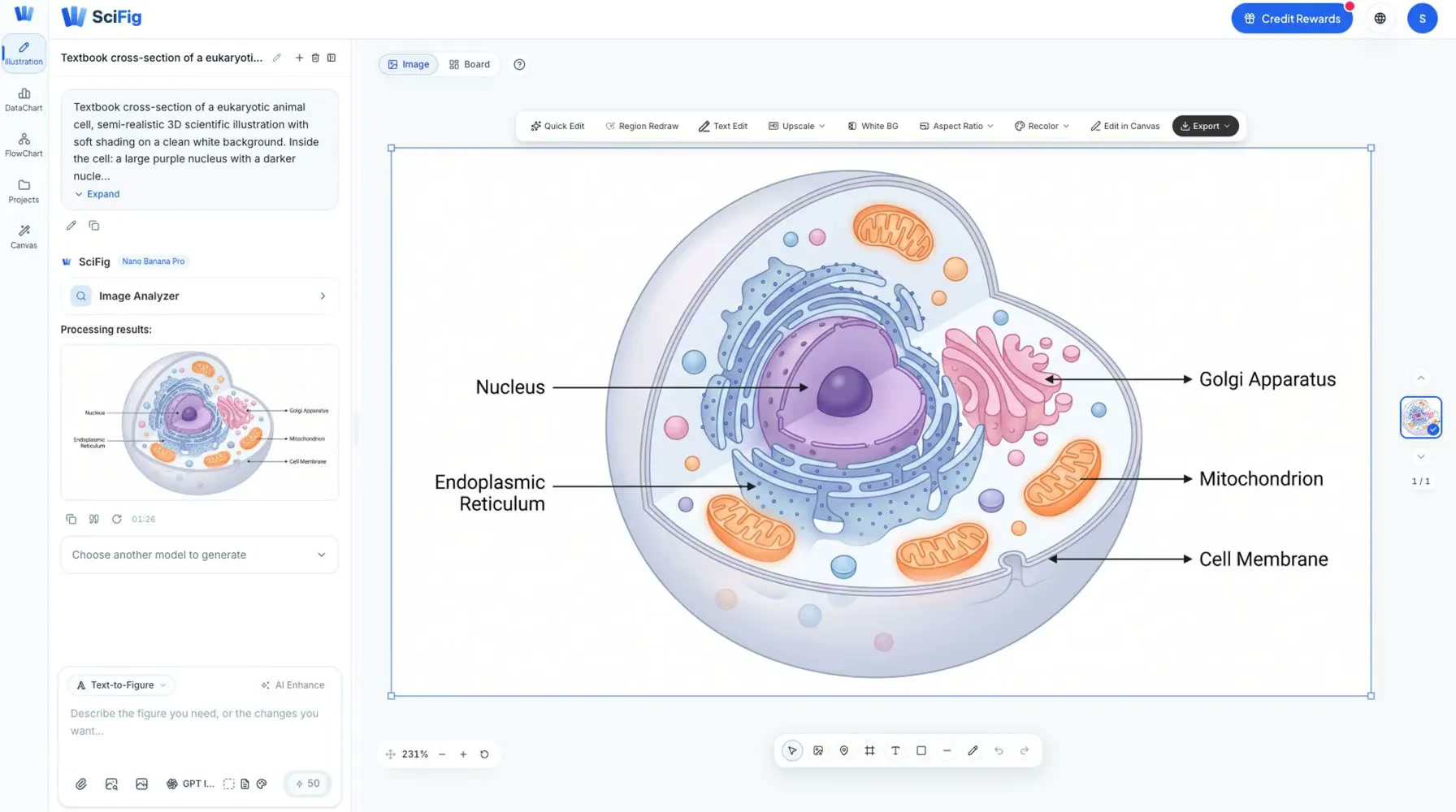The height and width of the screenshot is (812, 1456).
Task: Reset canvas zoom with rotate icon
Action: pyautogui.click(x=484, y=754)
